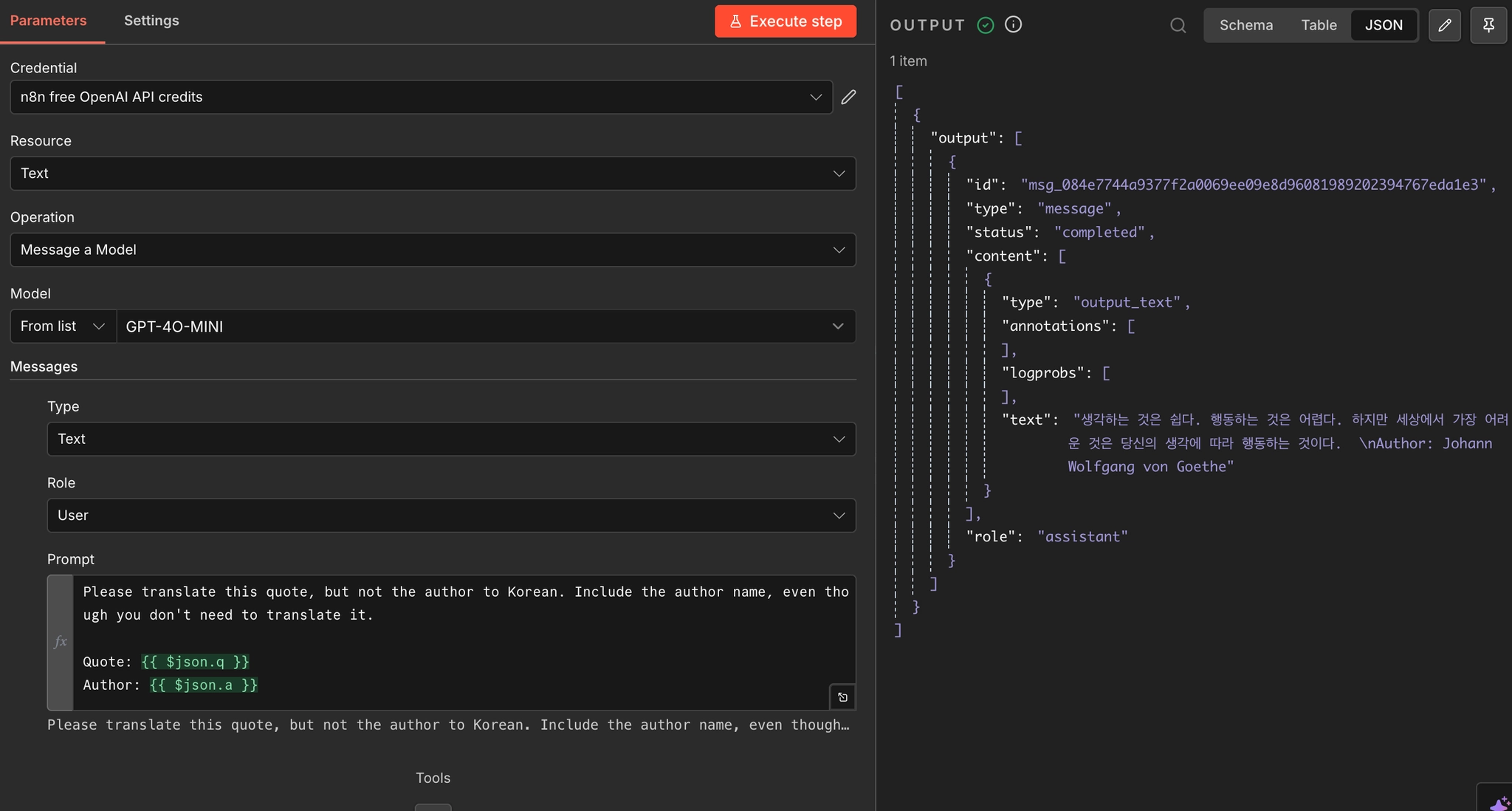Open the Credential dropdown
Image resolution: width=1512 pixels, height=811 pixels.
421,97
